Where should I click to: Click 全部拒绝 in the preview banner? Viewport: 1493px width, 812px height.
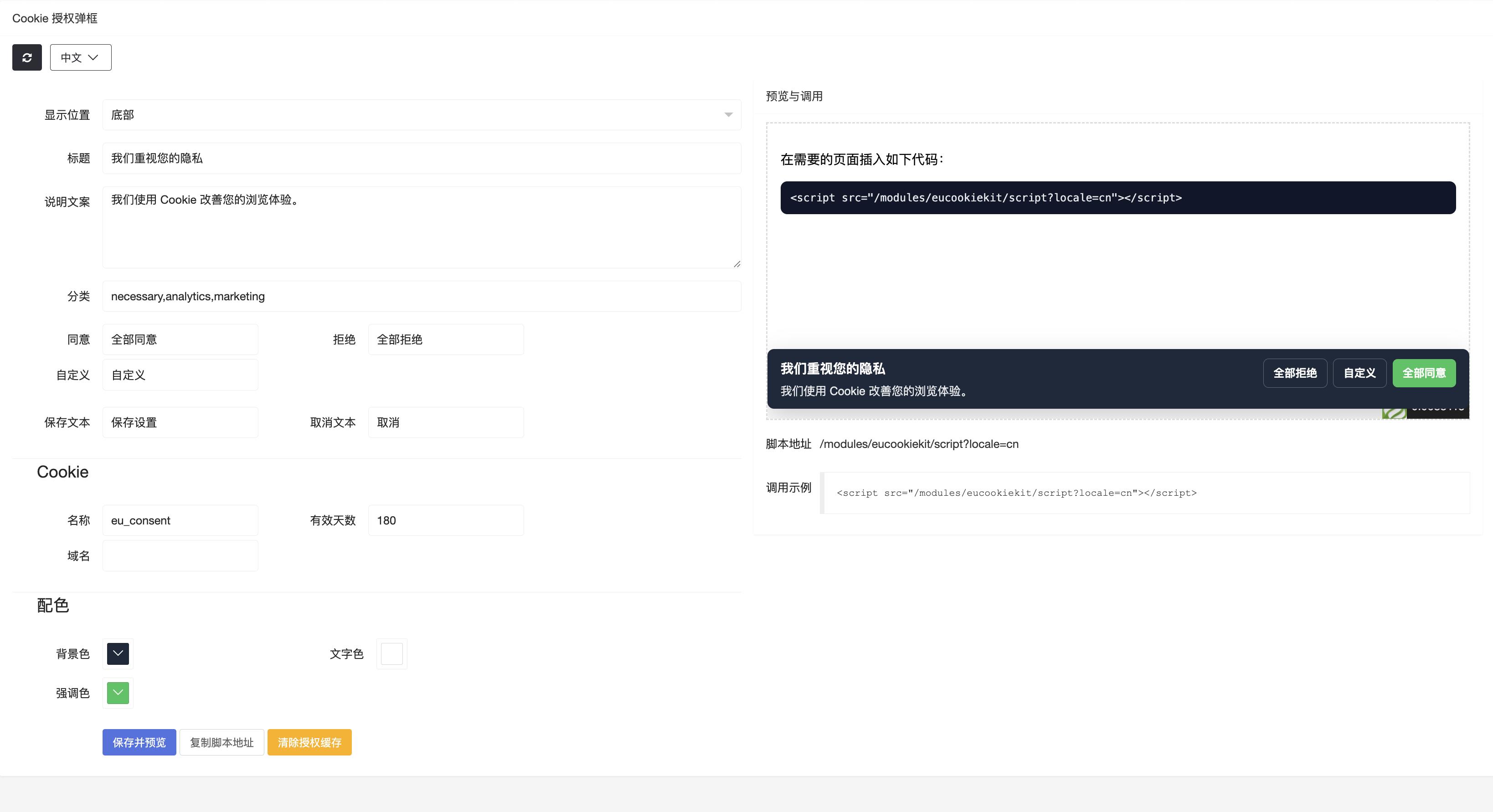click(1295, 373)
